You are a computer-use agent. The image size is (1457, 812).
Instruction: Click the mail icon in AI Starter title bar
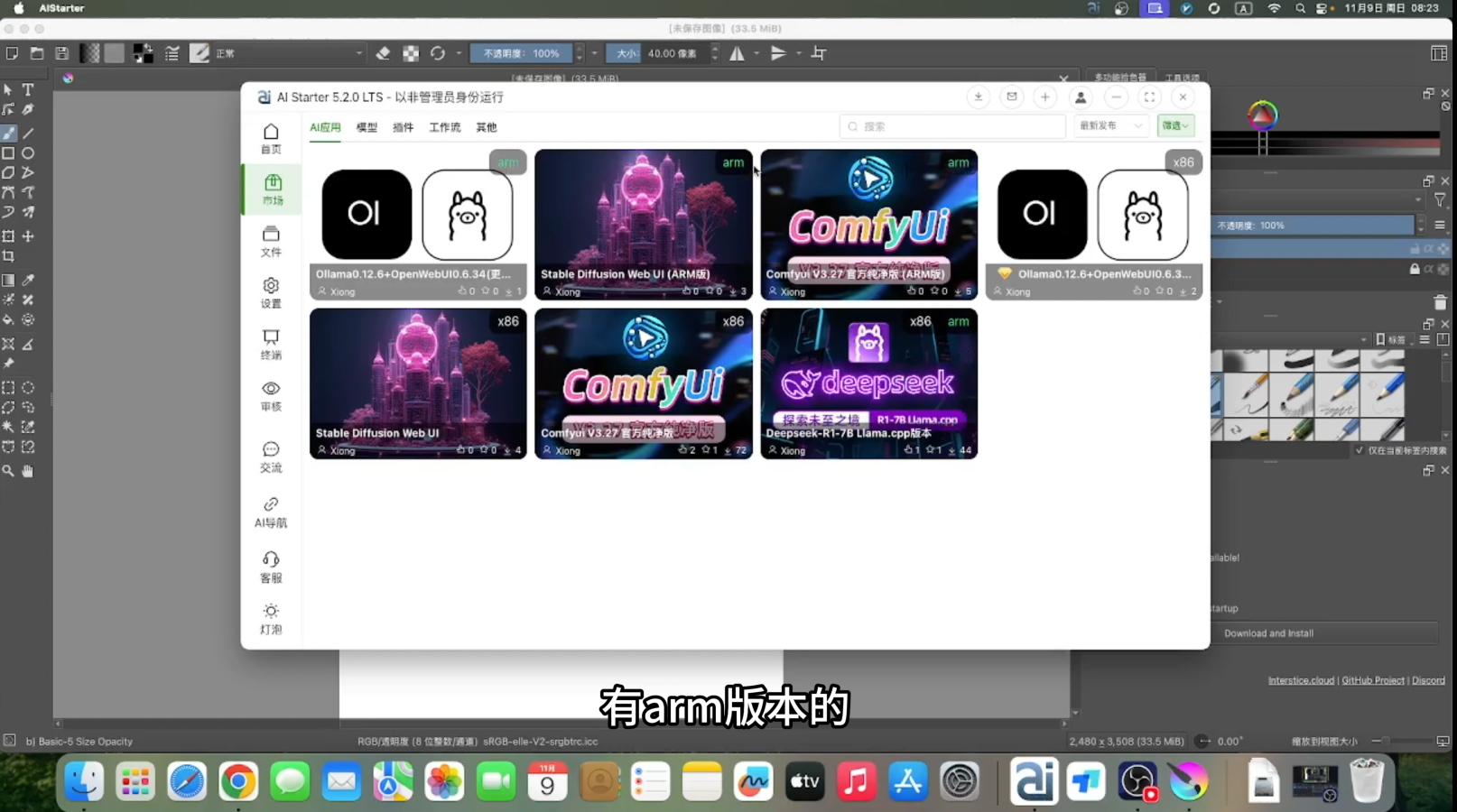pyautogui.click(x=1011, y=97)
